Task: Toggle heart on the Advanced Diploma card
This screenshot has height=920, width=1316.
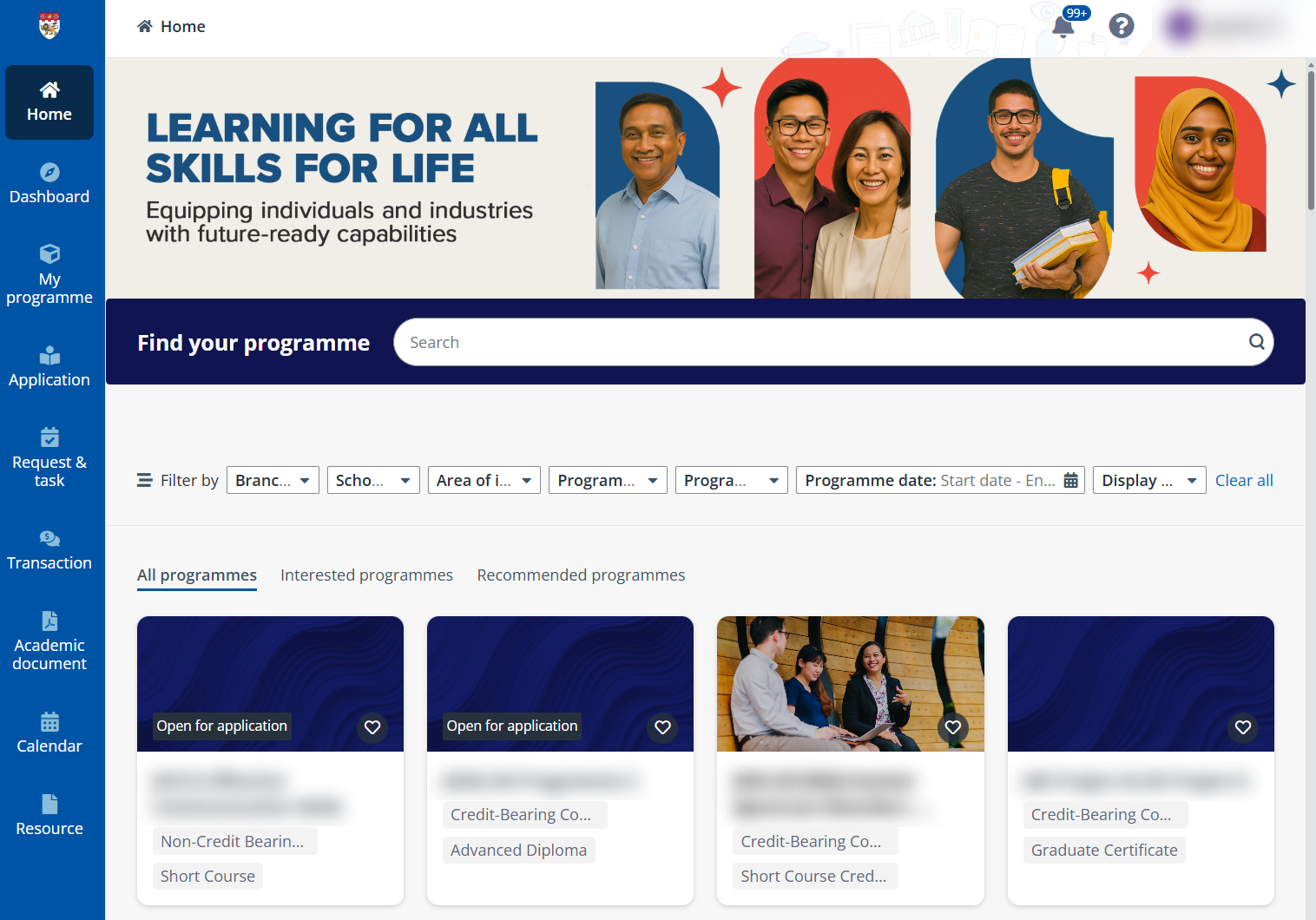Action: coord(662,727)
